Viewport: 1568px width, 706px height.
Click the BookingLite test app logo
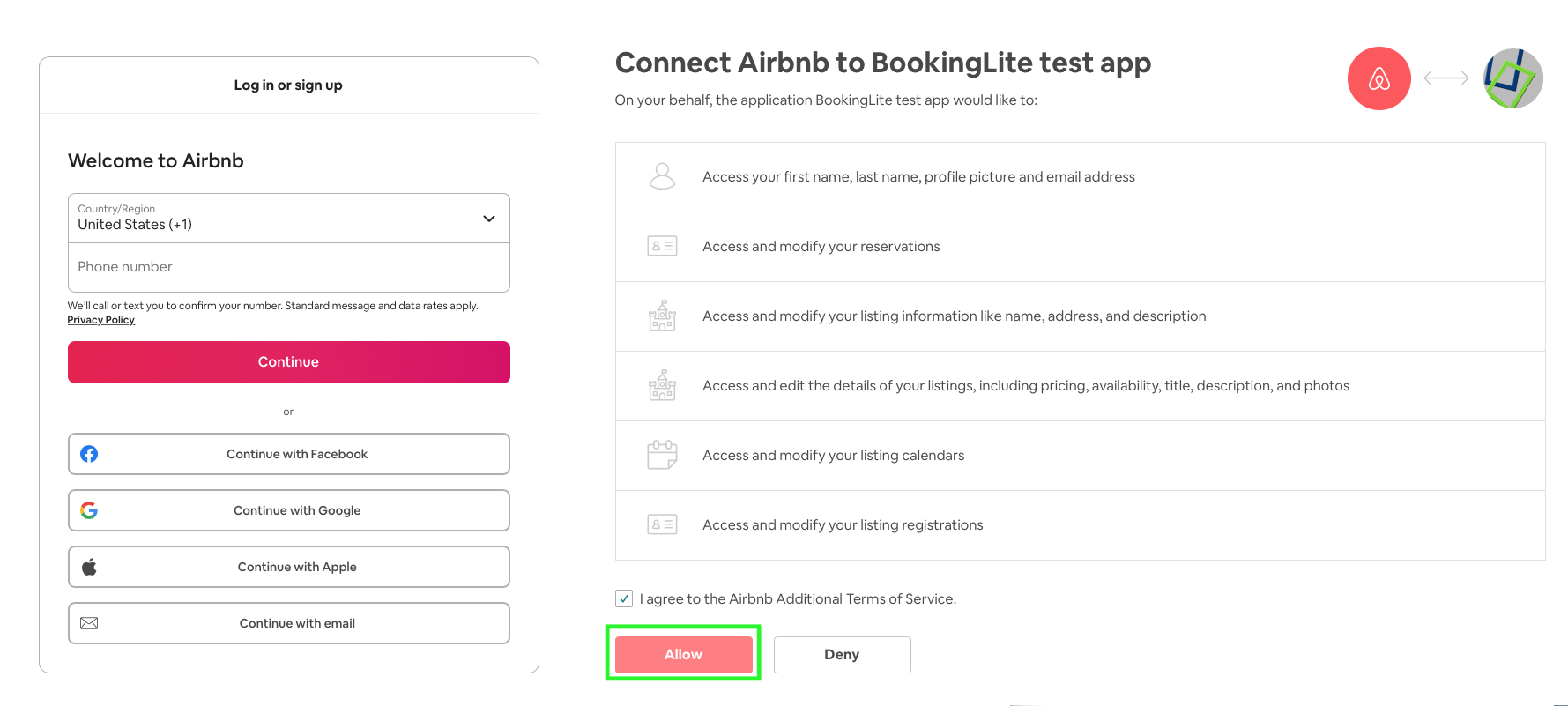coord(1512,78)
